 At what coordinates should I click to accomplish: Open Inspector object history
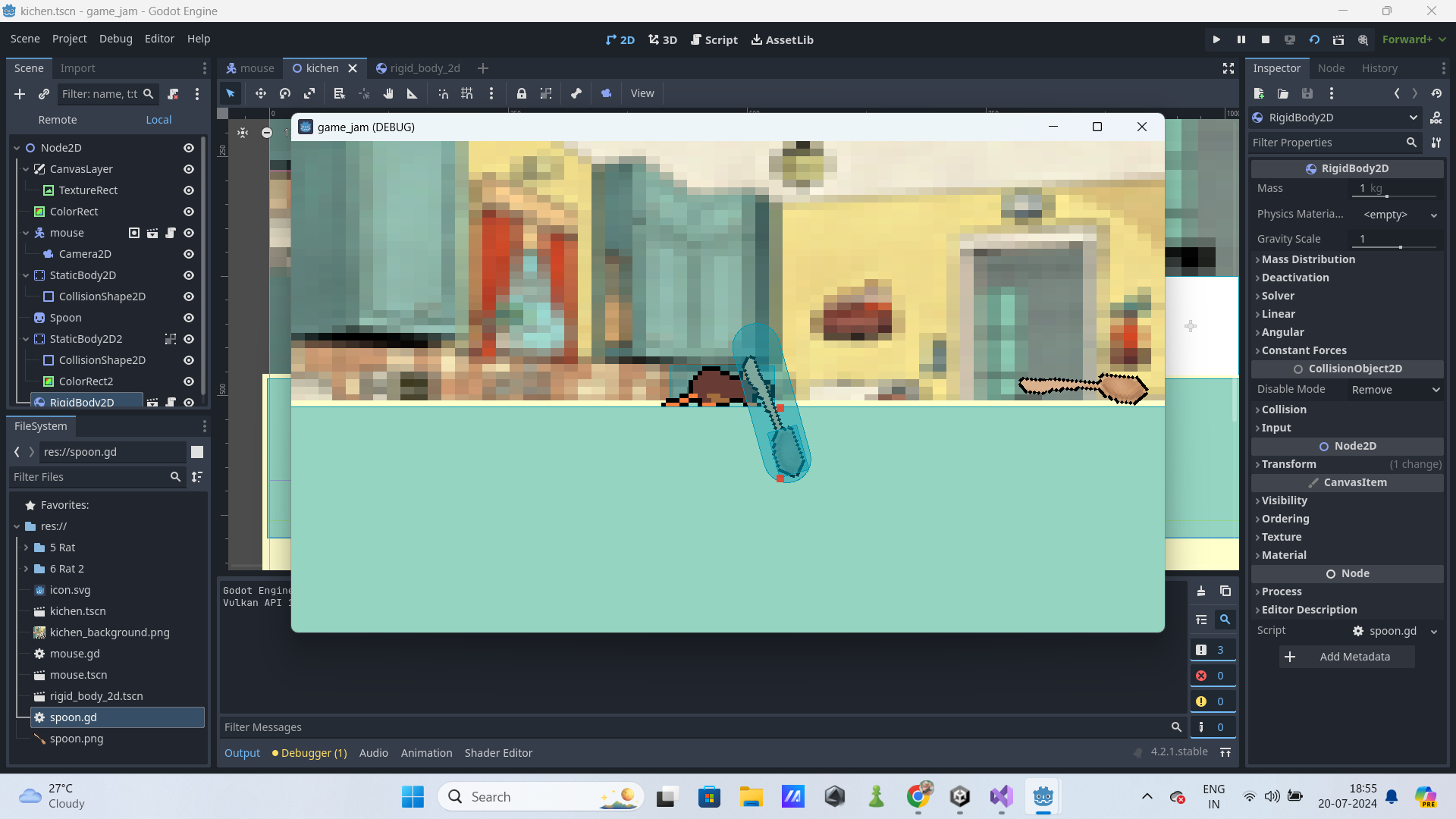coord(1436,93)
